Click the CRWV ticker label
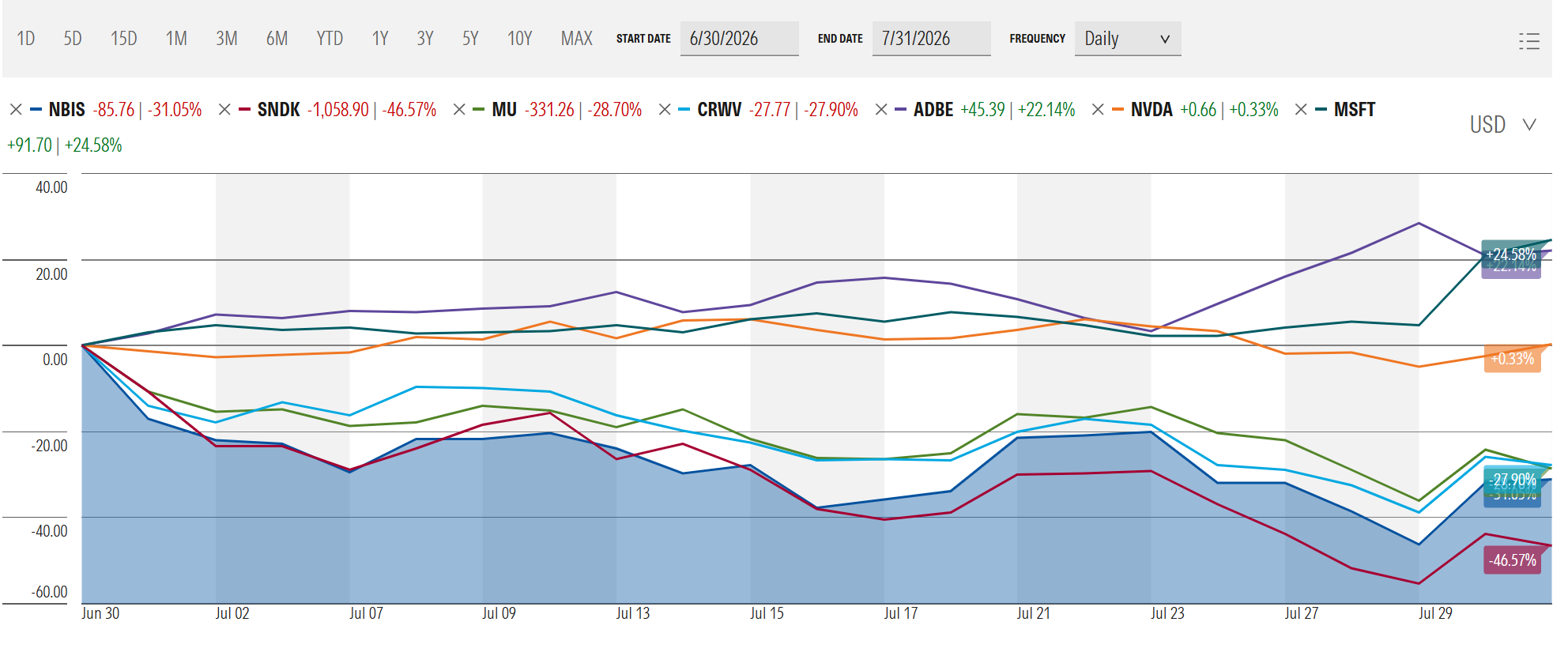This screenshot has height=652, width=1568. pyautogui.click(x=720, y=110)
